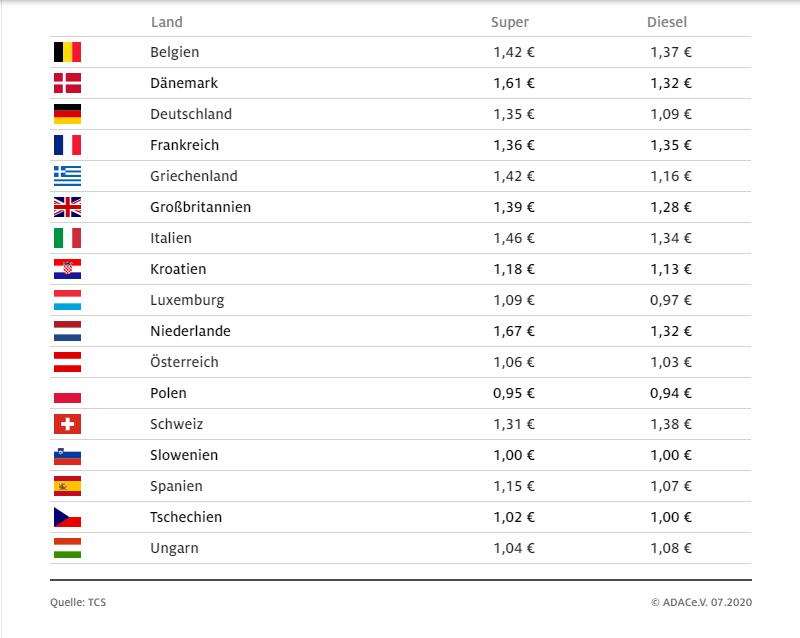800x638 pixels.
Task: Click the ADAC e.V. 07.2020 copyright text
Action: pyautogui.click(x=702, y=602)
